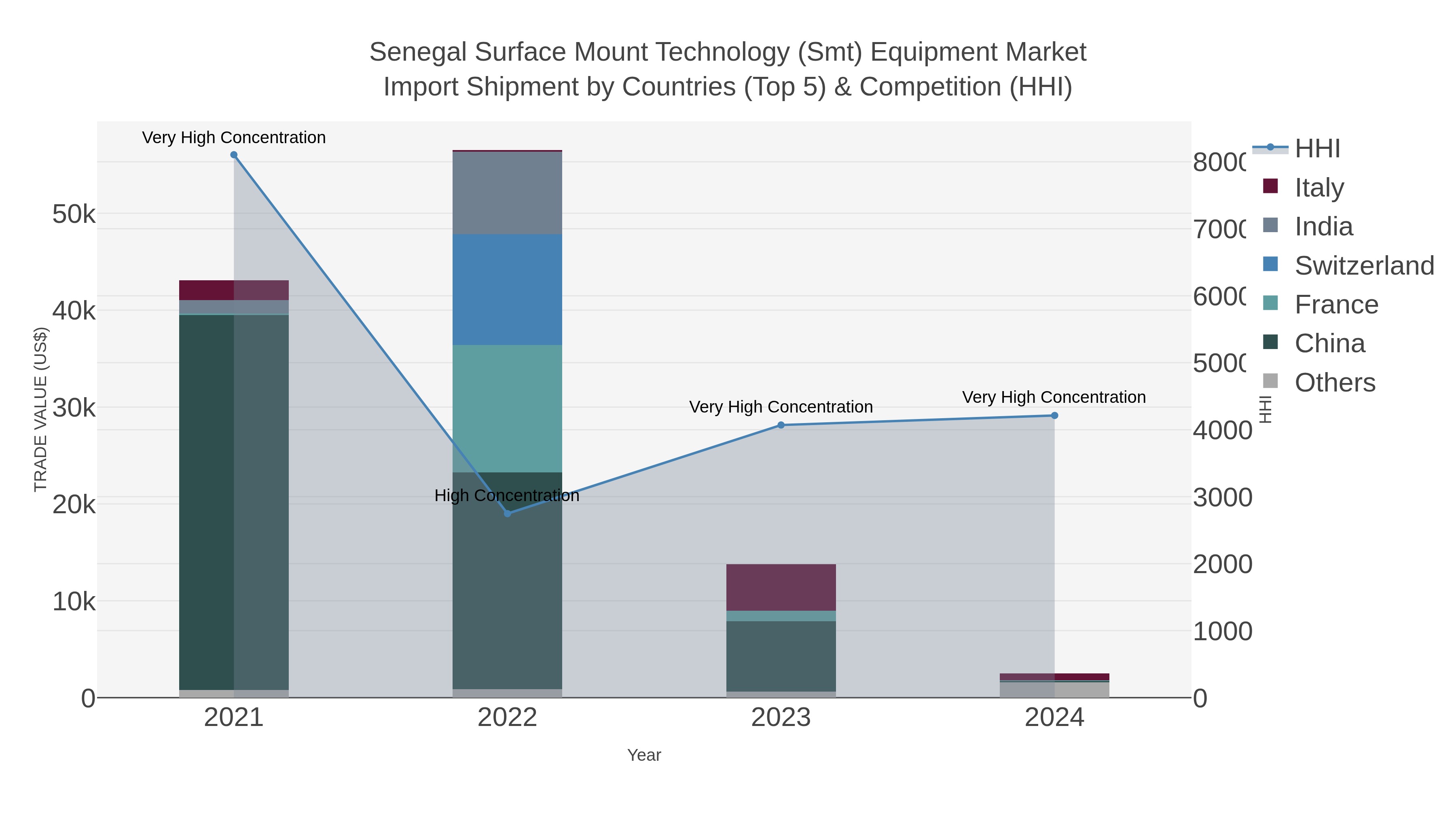Click the China legend color swatch
The height and width of the screenshot is (819, 1456).
[x=1270, y=342]
